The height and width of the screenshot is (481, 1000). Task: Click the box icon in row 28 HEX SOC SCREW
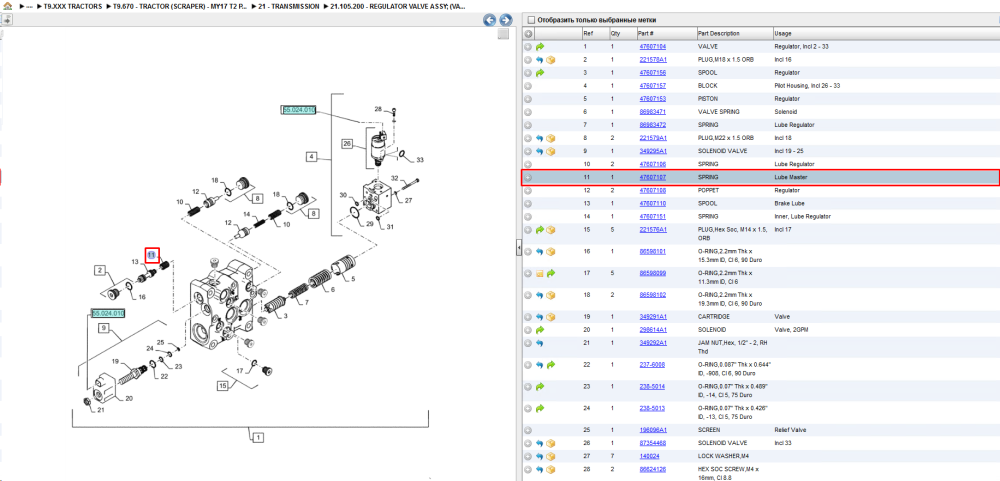click(x=550, y=470)
